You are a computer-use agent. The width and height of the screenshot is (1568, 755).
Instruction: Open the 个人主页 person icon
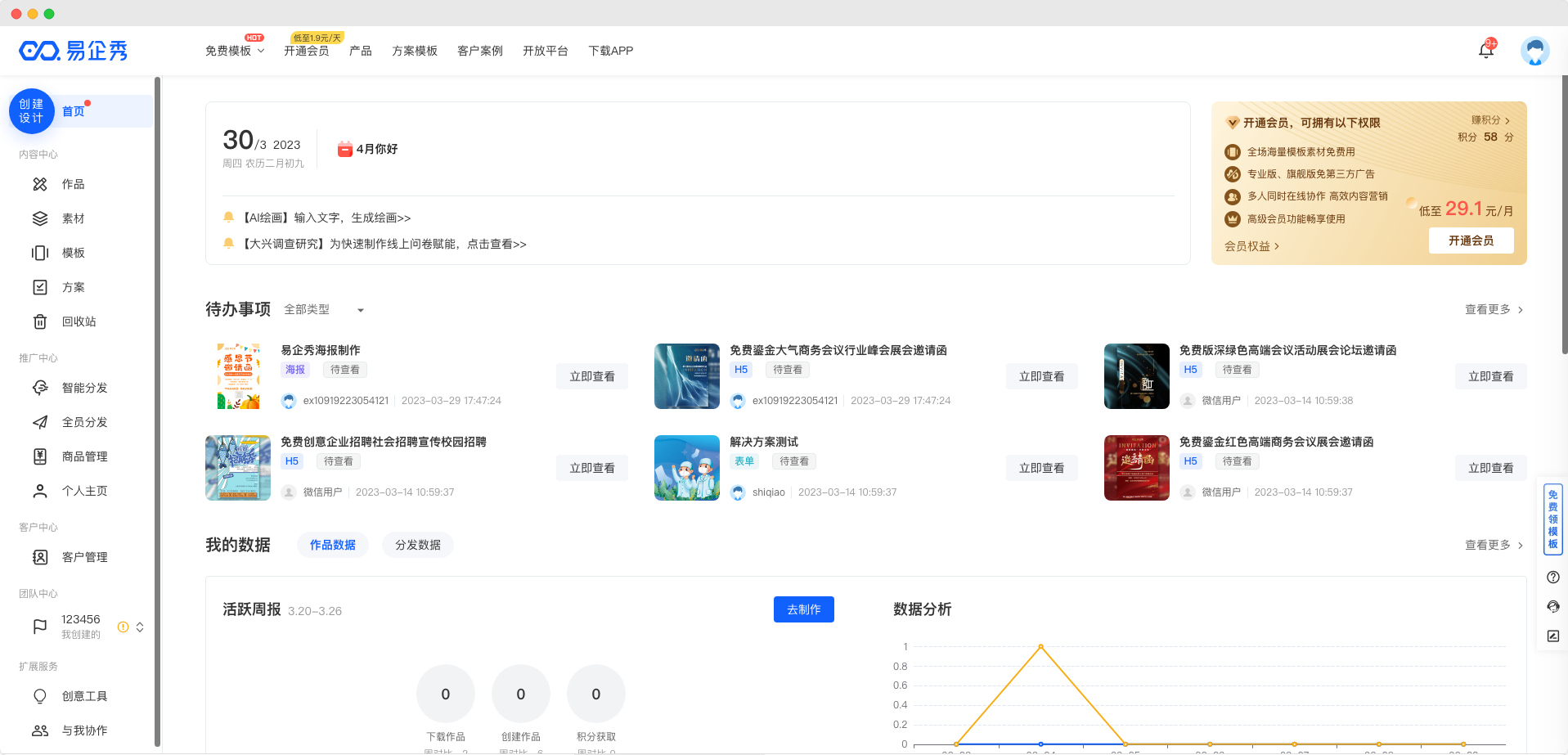tap(40, 492)
